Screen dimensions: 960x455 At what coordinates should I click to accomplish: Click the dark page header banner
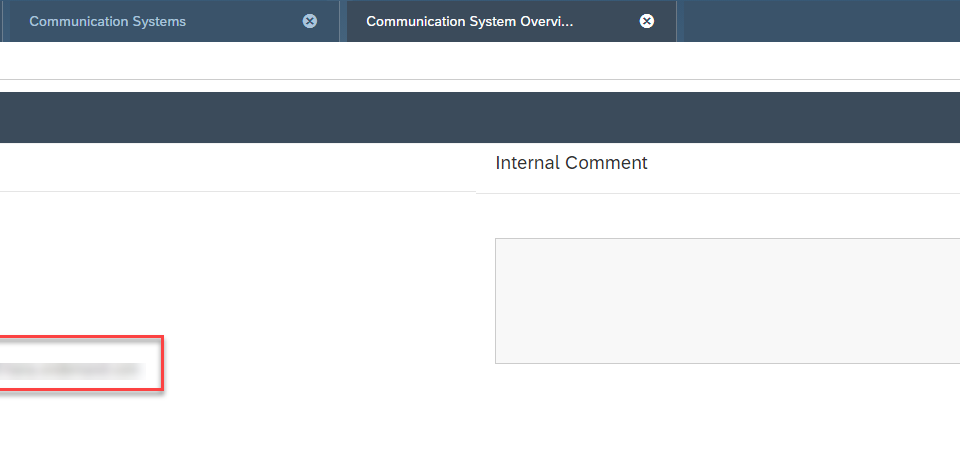click(480, 118)
